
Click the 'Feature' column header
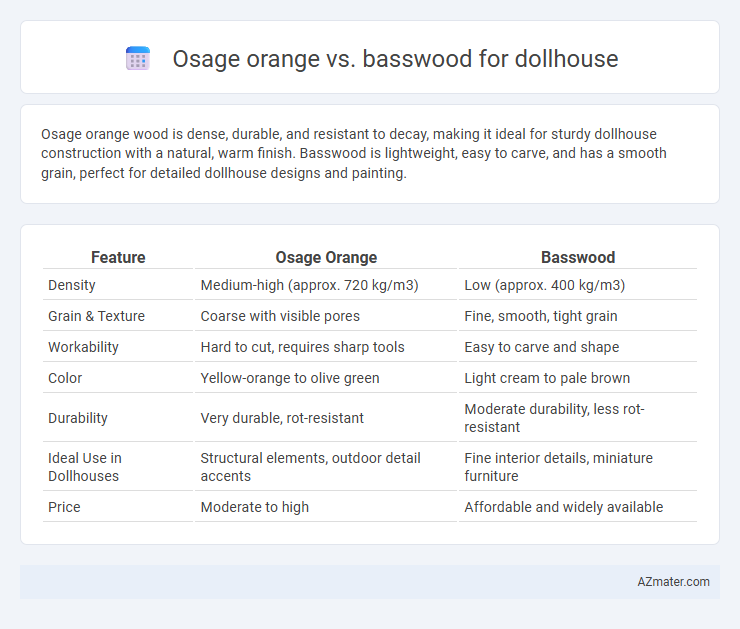tap(118, 258)
